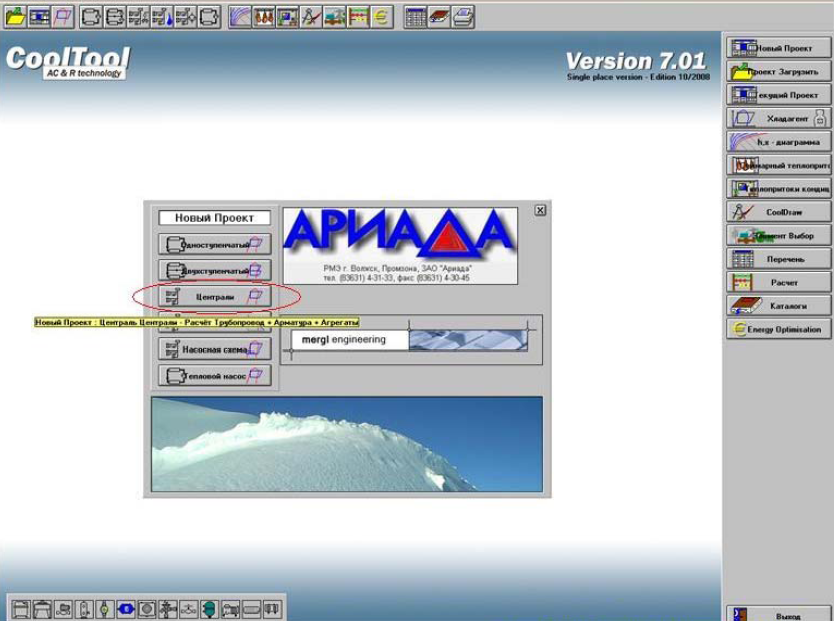Click the table grid list toolbar icon
Image resolution: width=834 pixels, height=621 pixels.
pos(415,17)
